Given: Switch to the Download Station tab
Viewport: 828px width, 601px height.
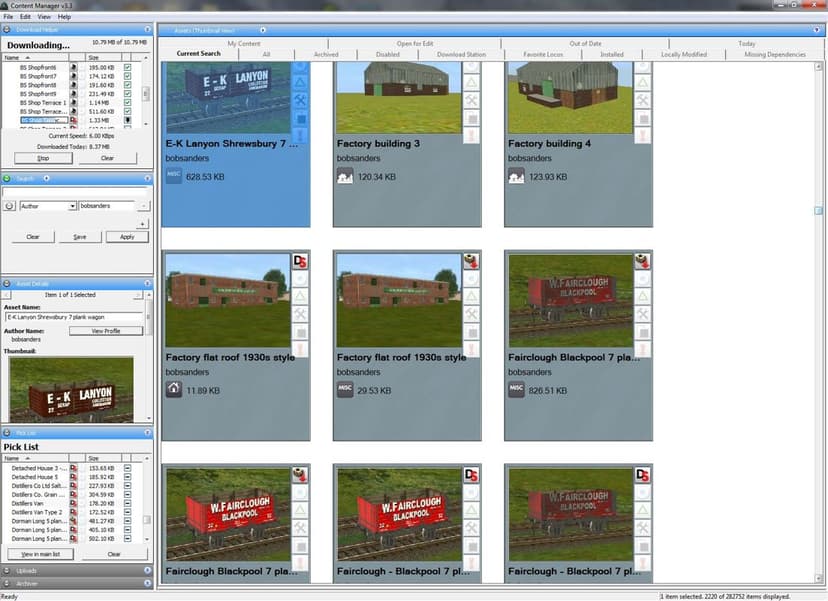Looking at the screenshot, I should (x=462, y=54).
